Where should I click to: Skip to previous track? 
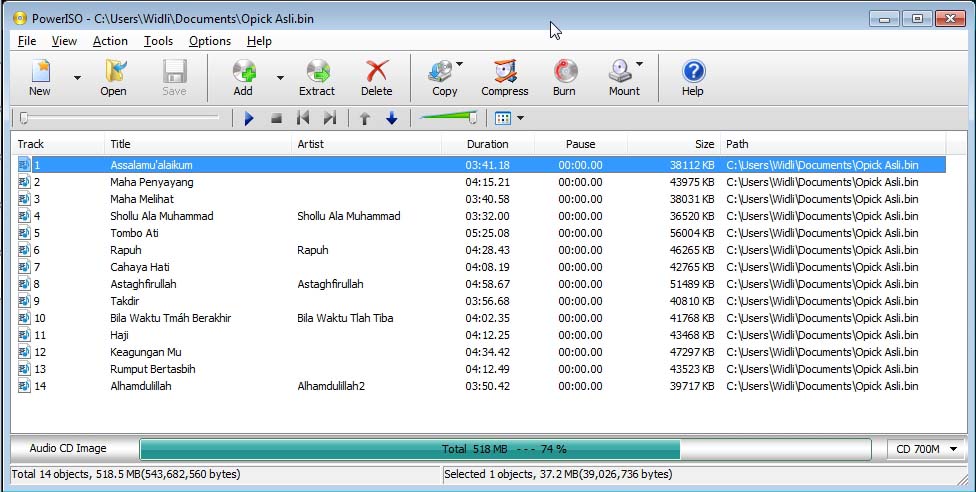pyautogui.click(x=303, y=118)
